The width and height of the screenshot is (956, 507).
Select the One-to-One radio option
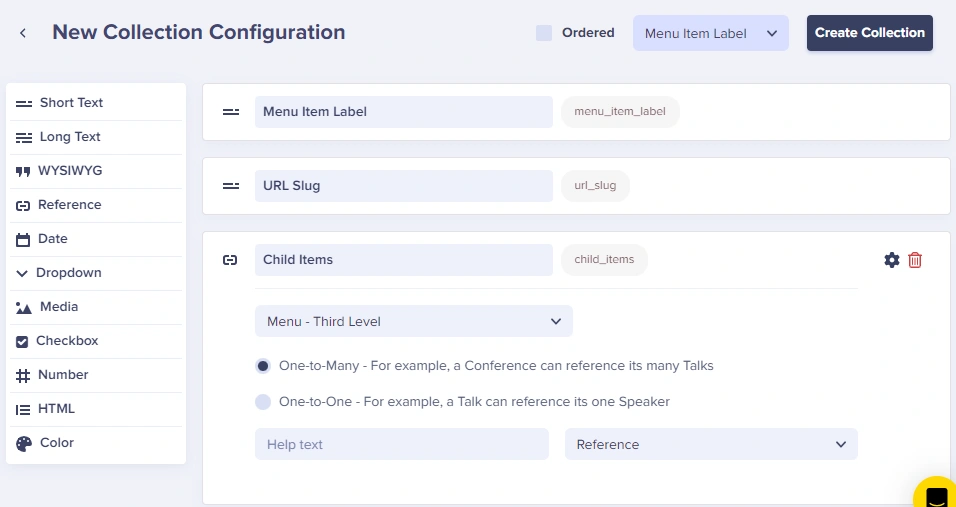click(263, 402)
